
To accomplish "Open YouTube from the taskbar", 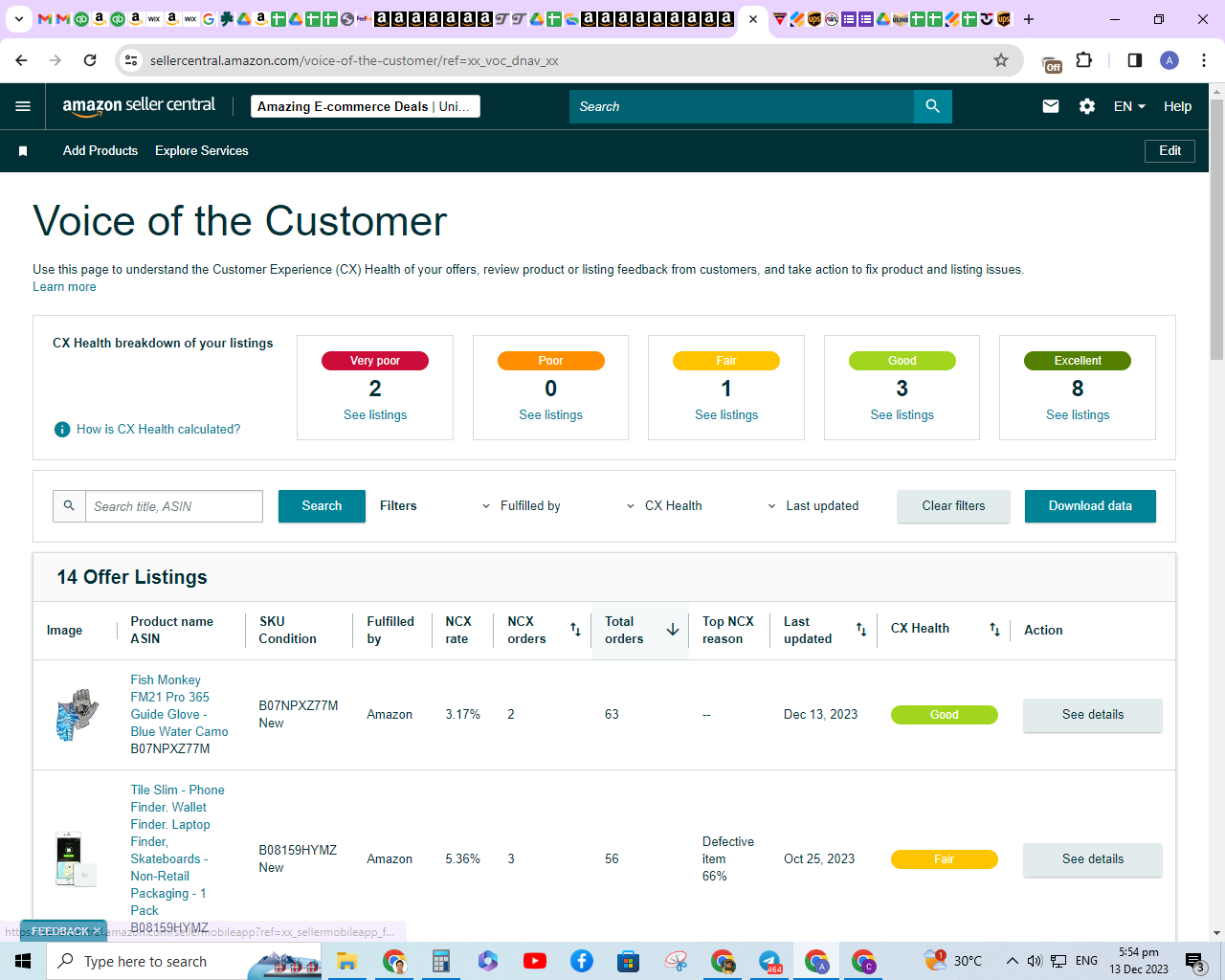I will (x=535, y=961).
